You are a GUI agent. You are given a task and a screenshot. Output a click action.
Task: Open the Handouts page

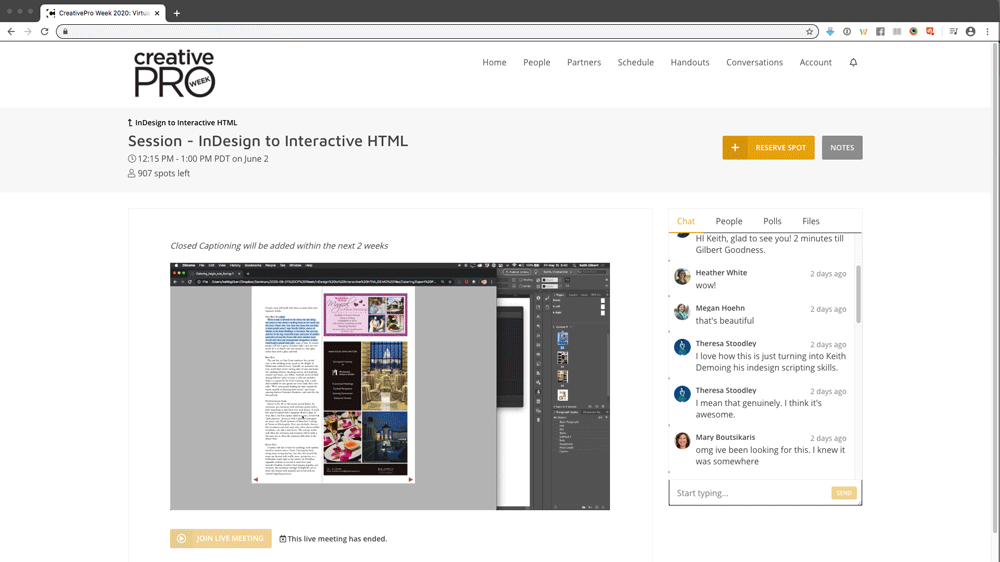[x=689, y=62]
